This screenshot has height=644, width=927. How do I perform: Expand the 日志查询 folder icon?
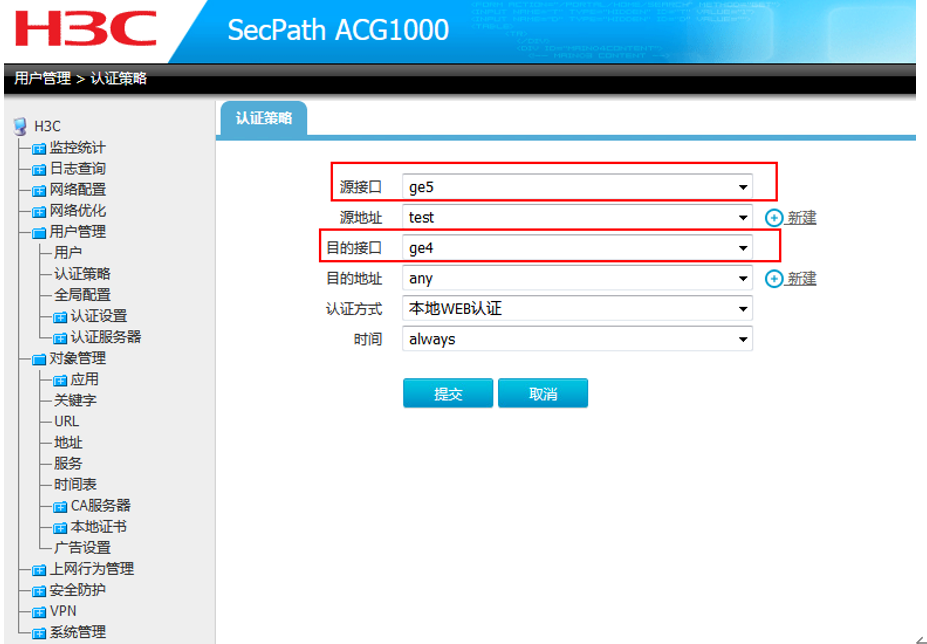click(x=39, y=169)
